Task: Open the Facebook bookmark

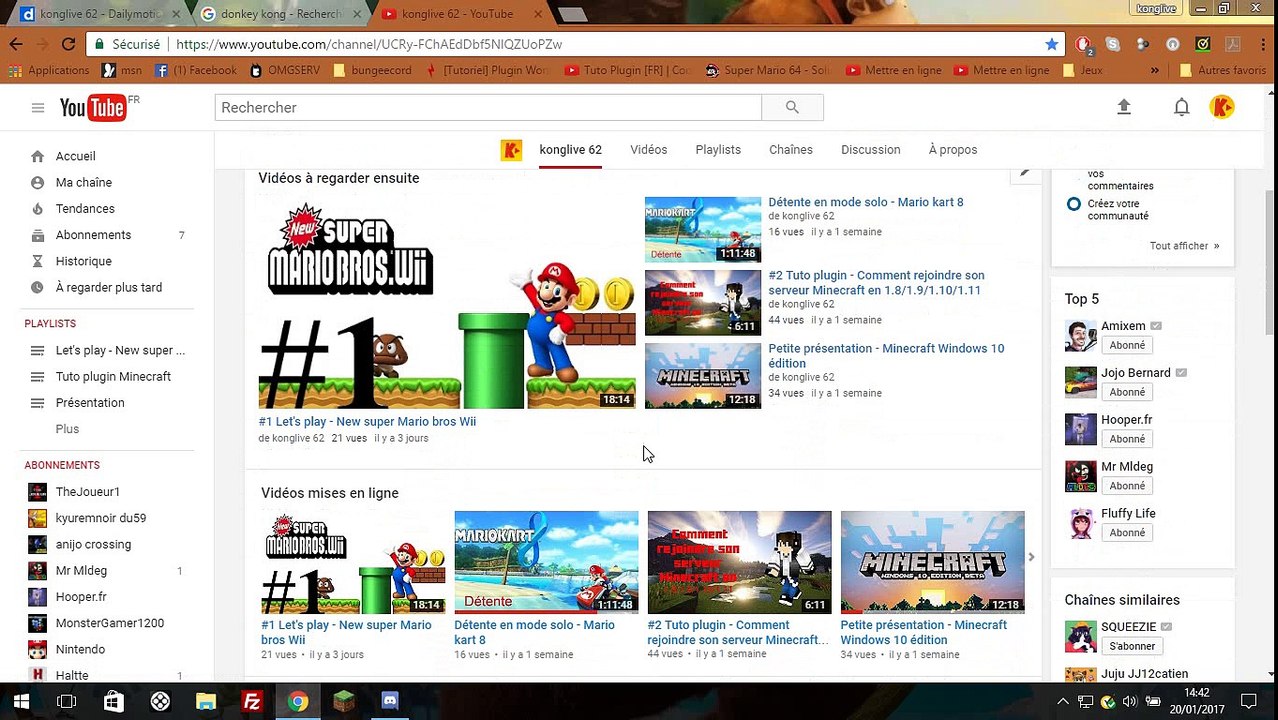Action: point(195,70)
